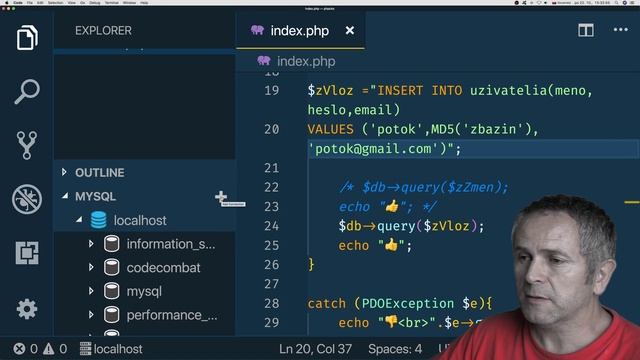The height and width of the screenshot is (360, 640).
Task: Open the Explorer view in the activity bar
Action: point(27,38)
